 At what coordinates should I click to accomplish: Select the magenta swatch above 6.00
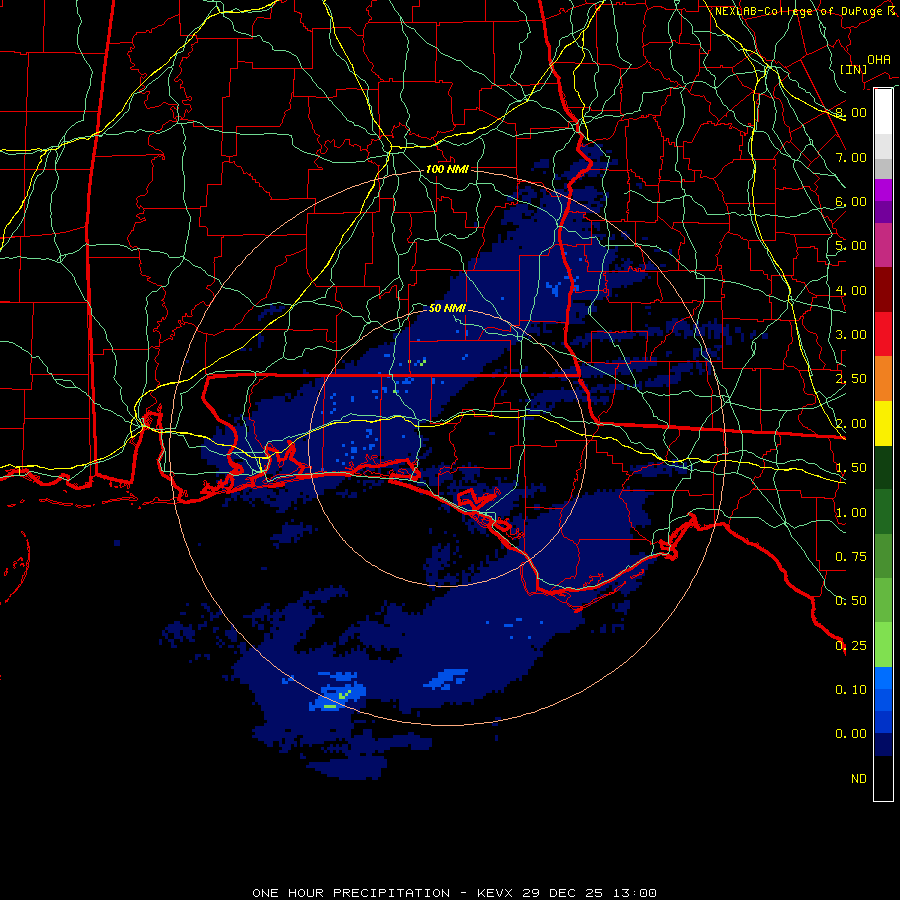coord(883,190)
